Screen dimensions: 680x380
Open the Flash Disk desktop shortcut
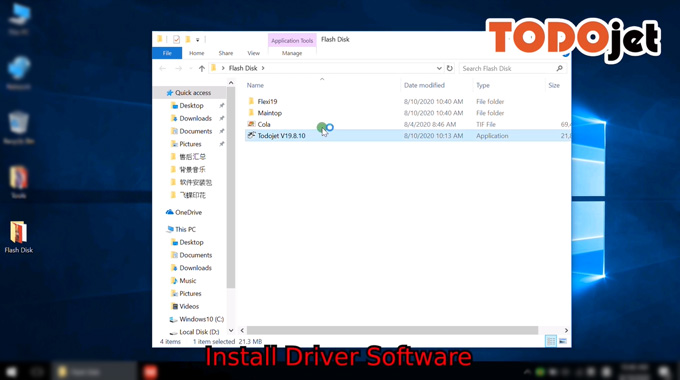point(19,236)
